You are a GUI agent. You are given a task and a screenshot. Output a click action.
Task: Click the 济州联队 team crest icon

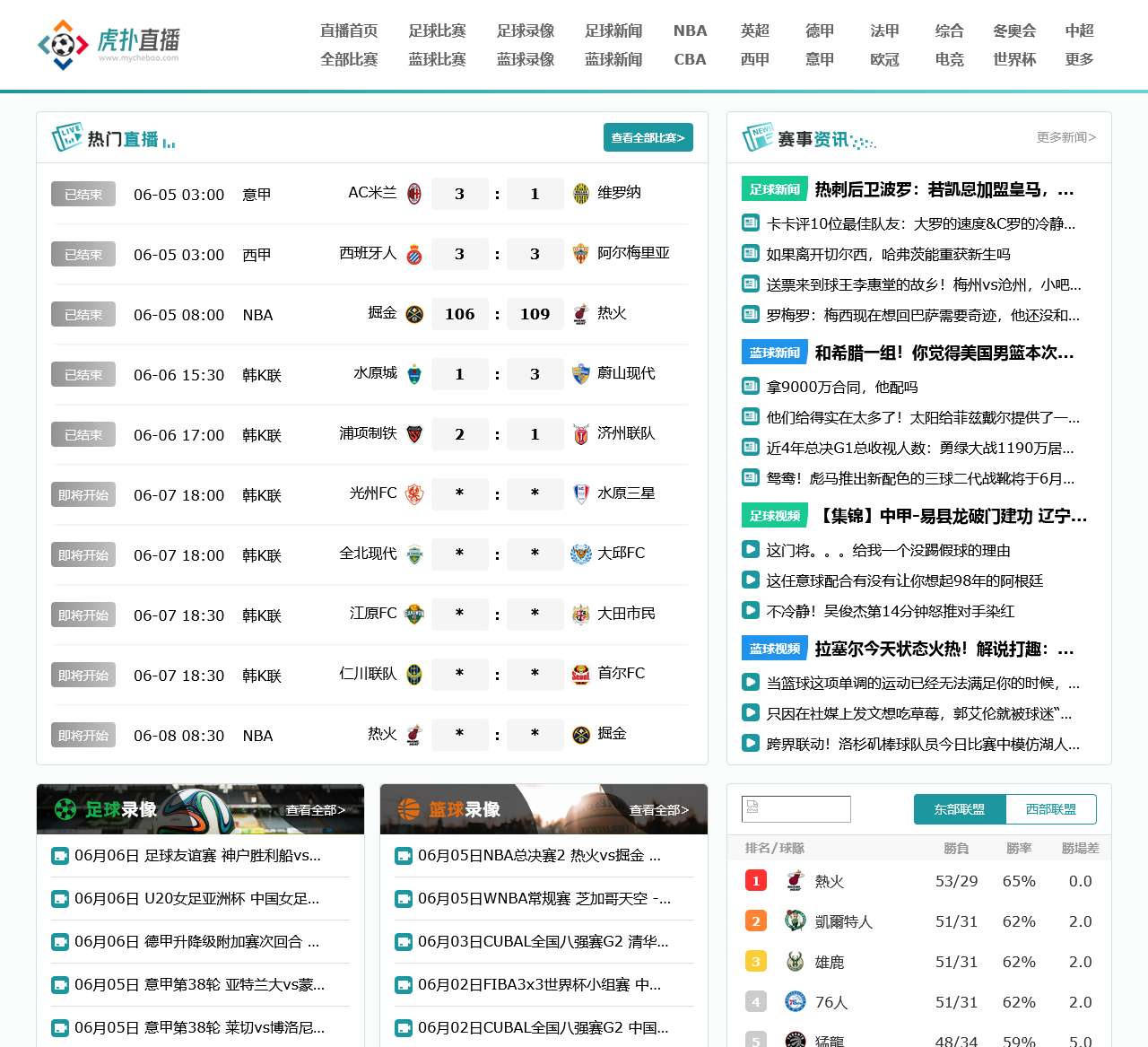coord(581,433)
